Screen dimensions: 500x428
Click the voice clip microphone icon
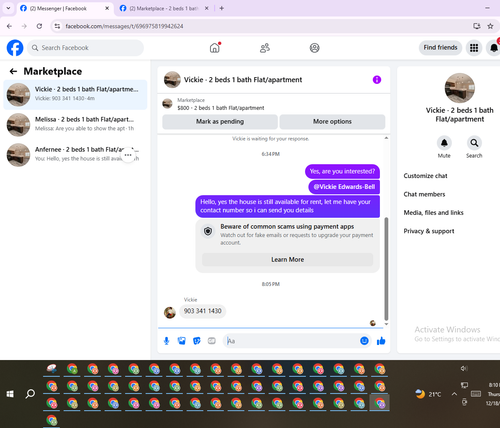point(166,341)
